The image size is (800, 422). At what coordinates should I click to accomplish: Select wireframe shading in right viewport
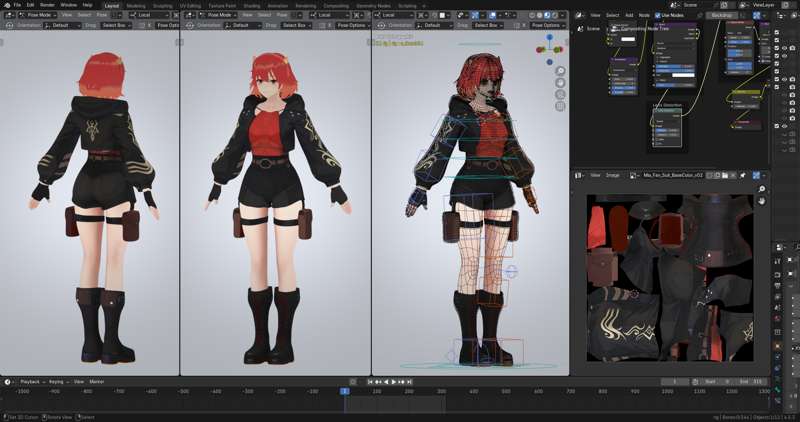pyautogui.click(x=532, y=15)
